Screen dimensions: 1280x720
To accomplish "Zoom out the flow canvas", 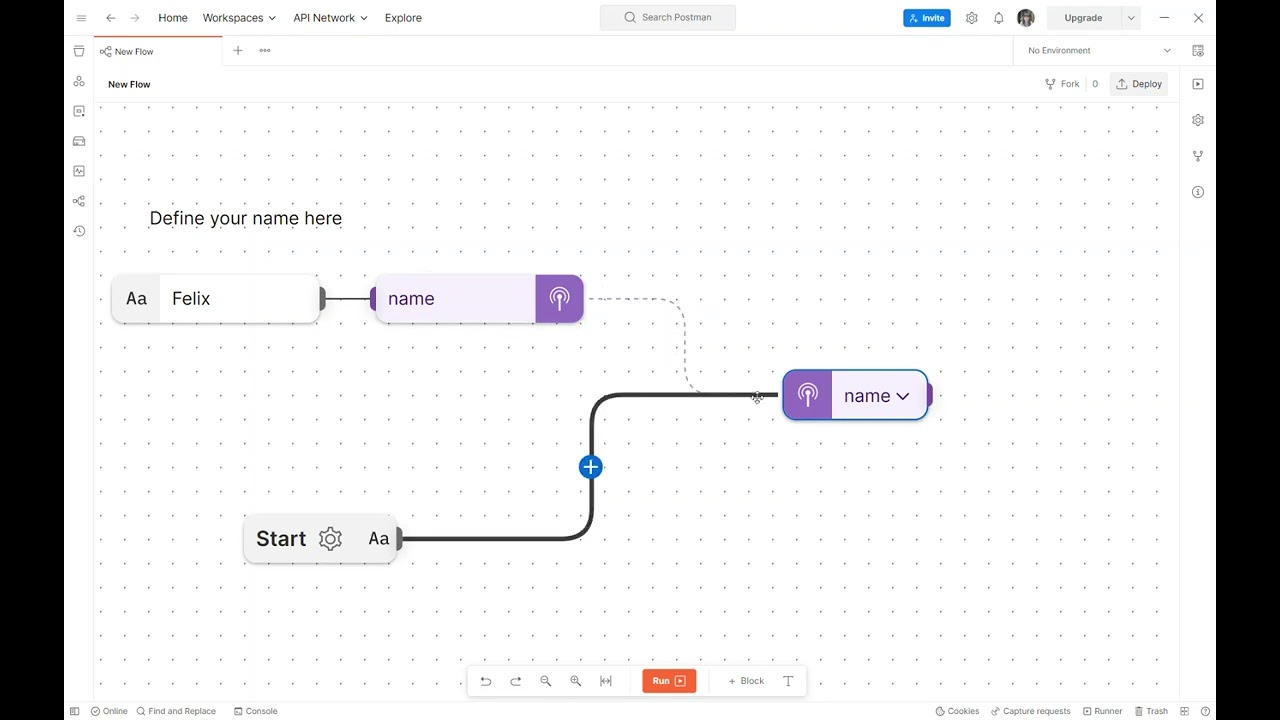I will pos(546,681).
